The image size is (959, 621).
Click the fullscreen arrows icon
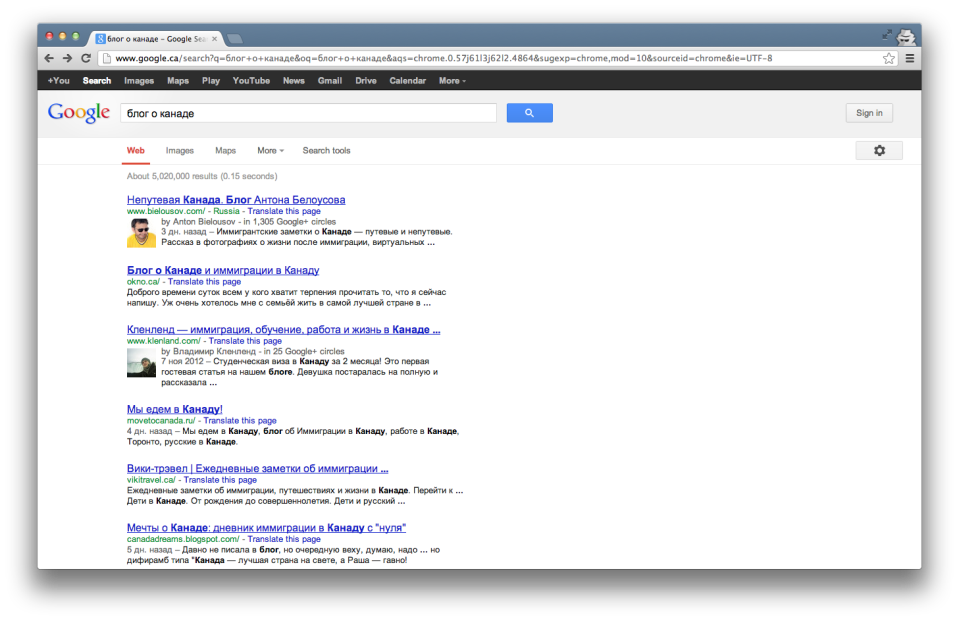pyautogui.click(x=887, y=35)
